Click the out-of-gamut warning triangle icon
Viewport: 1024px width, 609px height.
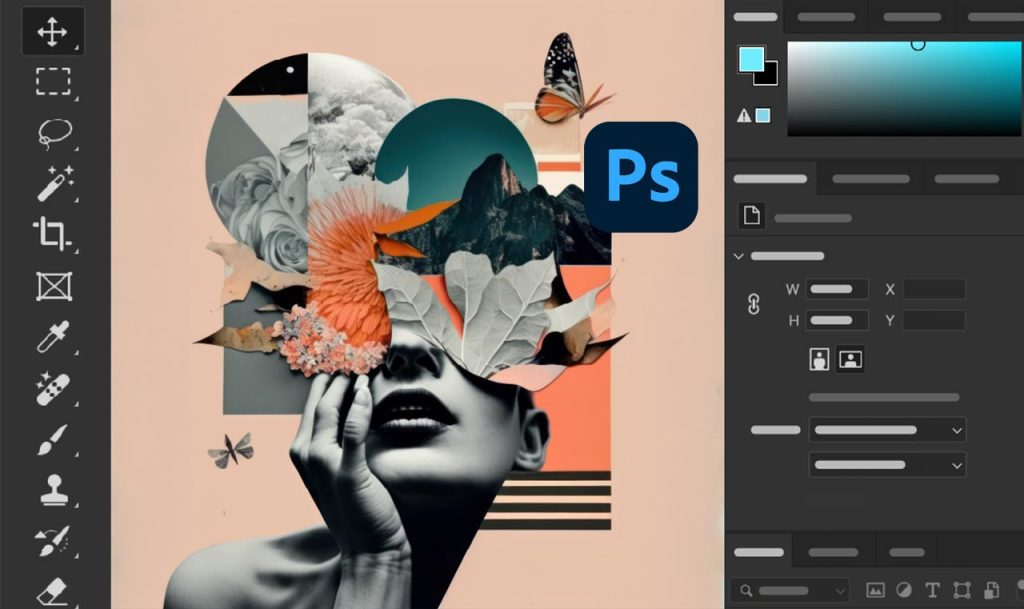point(744,116)
